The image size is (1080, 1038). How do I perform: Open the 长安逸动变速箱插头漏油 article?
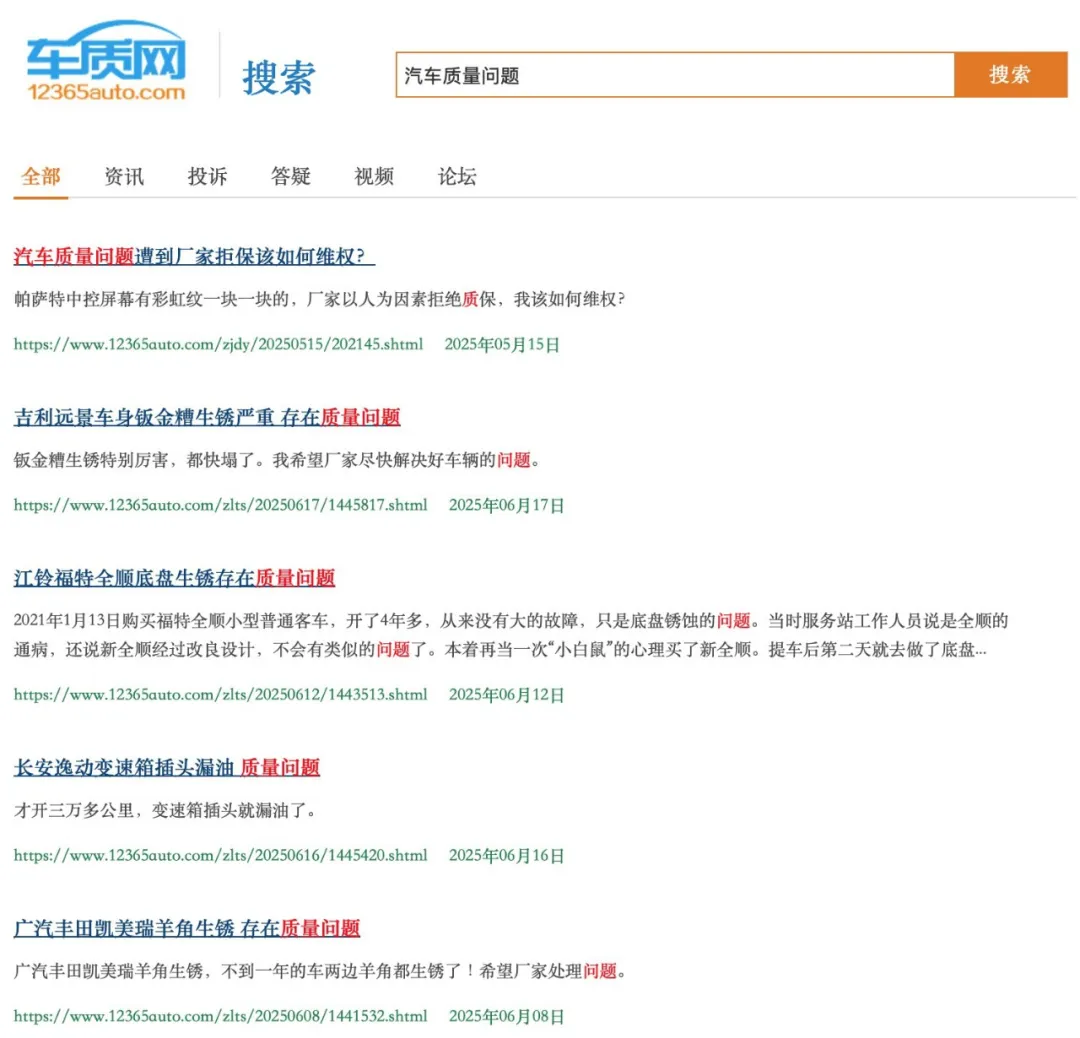point(166,767)
